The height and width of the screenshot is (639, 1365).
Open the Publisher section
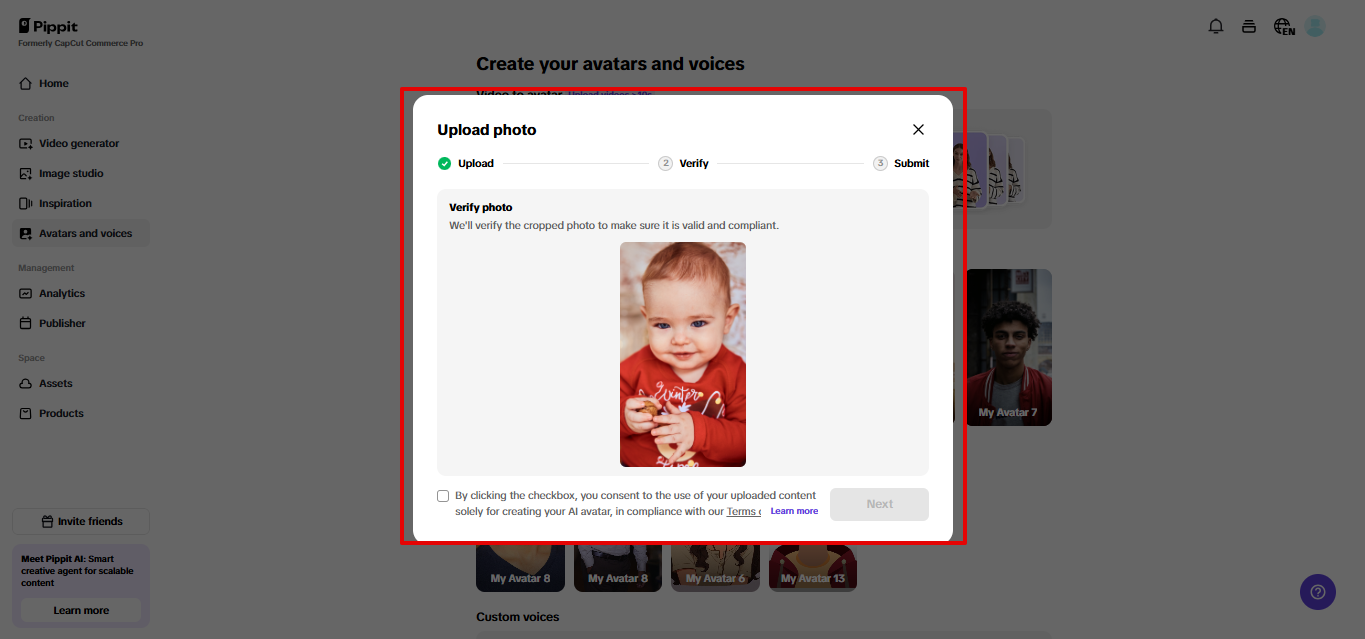tap(62, 323)
